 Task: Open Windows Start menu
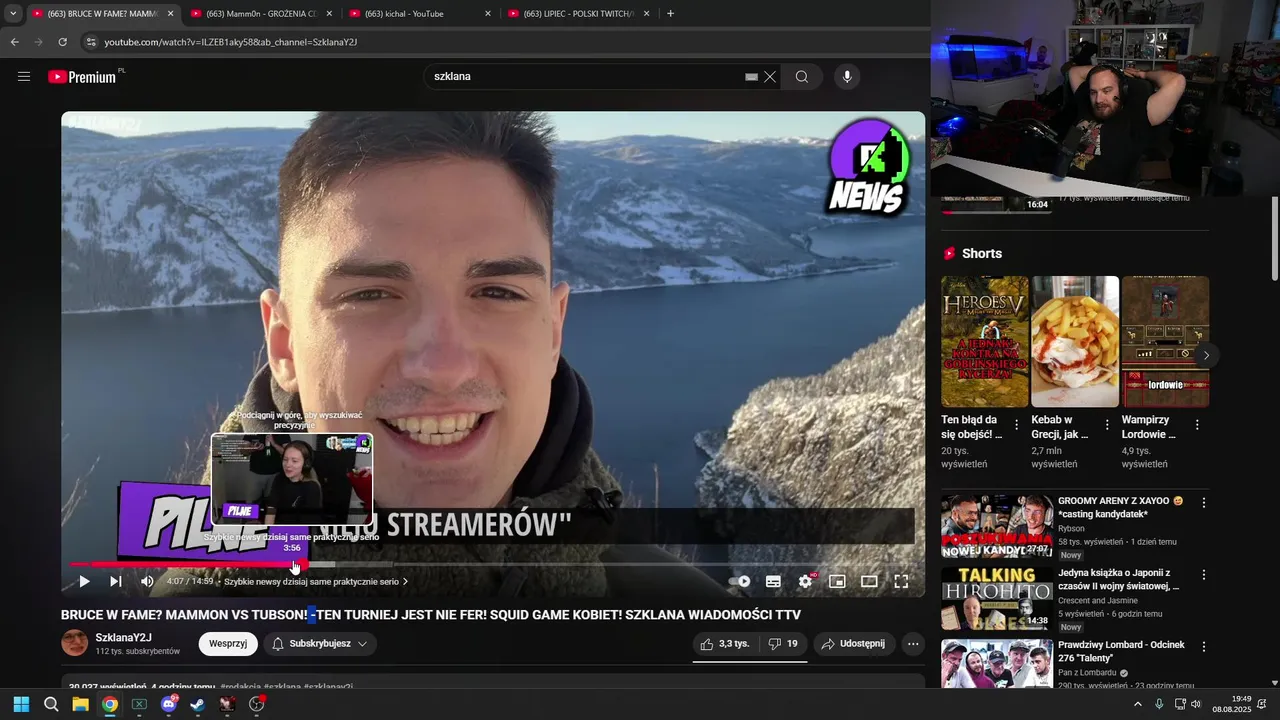coord(21,704)
